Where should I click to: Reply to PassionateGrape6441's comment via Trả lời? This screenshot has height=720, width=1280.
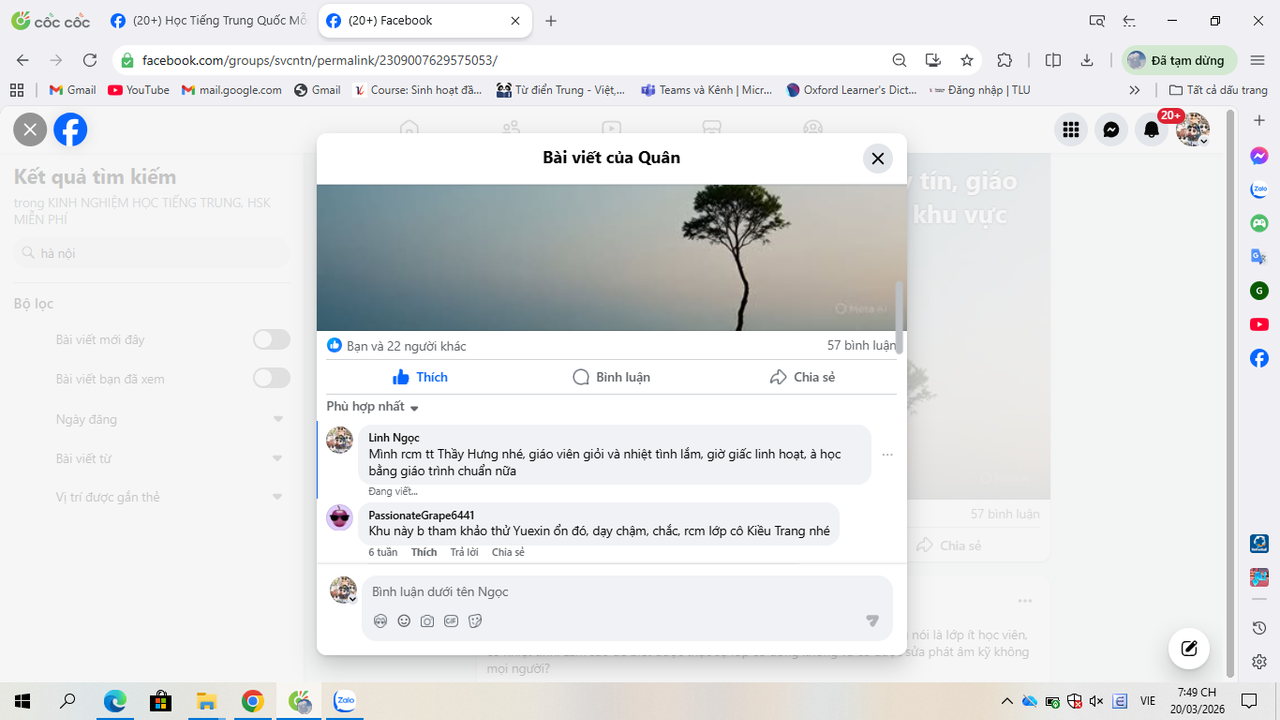click(464, 552)
